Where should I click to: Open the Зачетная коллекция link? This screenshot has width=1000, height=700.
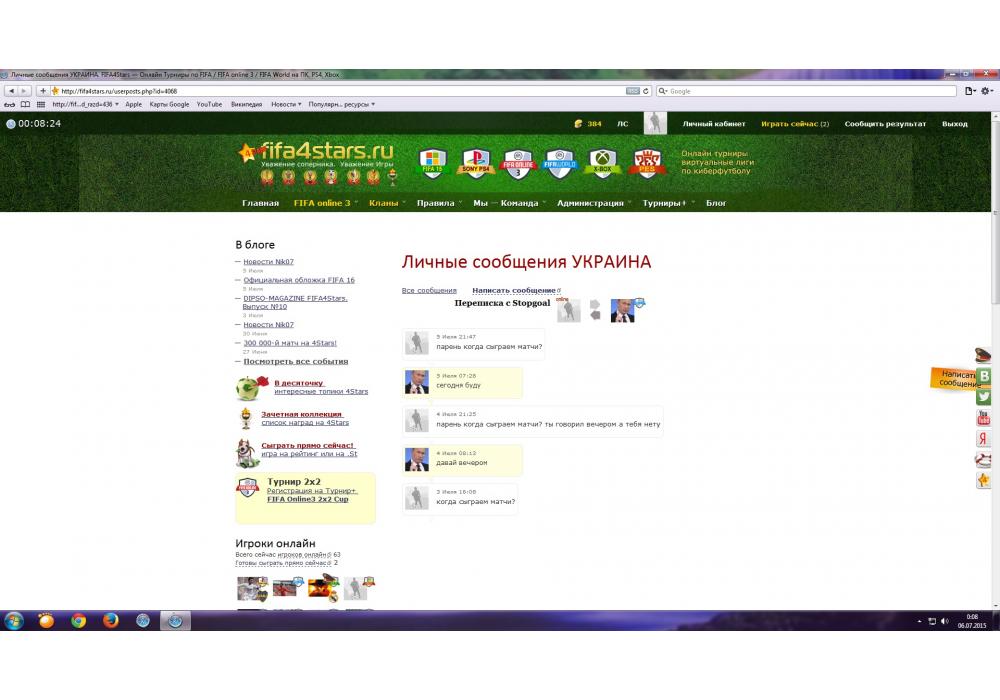pyautogui.click(x=302, y=414)
